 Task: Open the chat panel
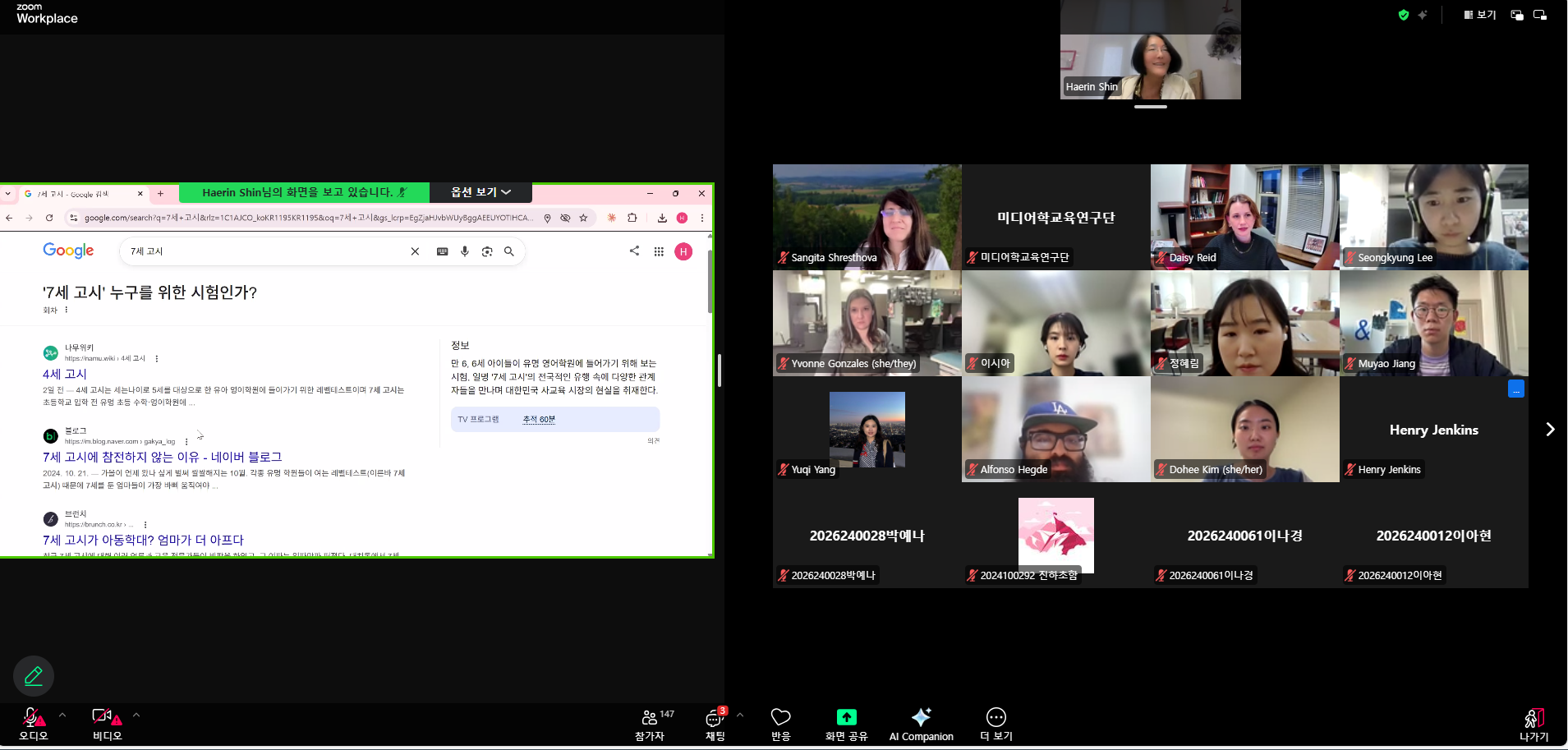(715, 720)
